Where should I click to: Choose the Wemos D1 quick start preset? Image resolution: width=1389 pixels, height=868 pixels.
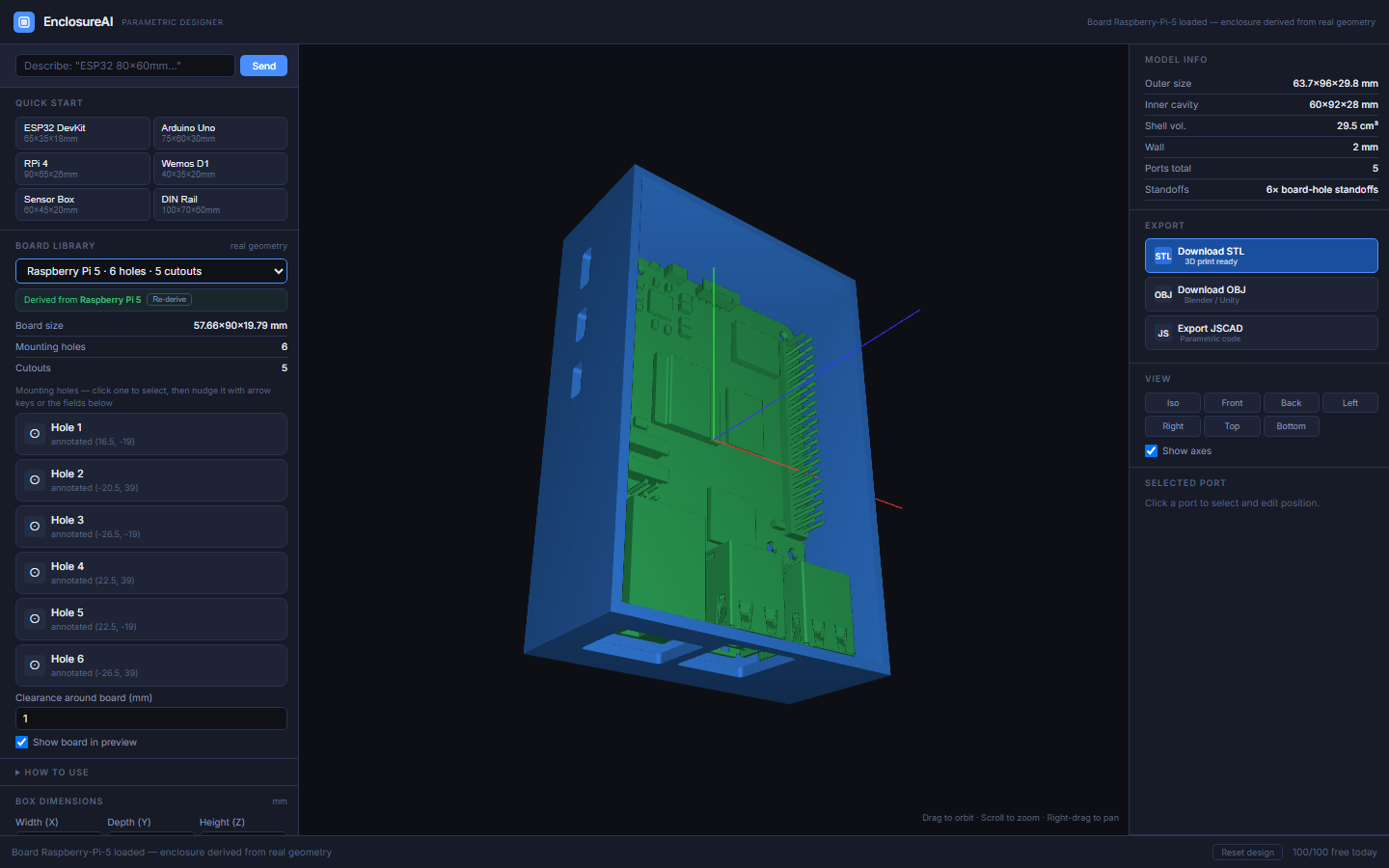[220, 169]
